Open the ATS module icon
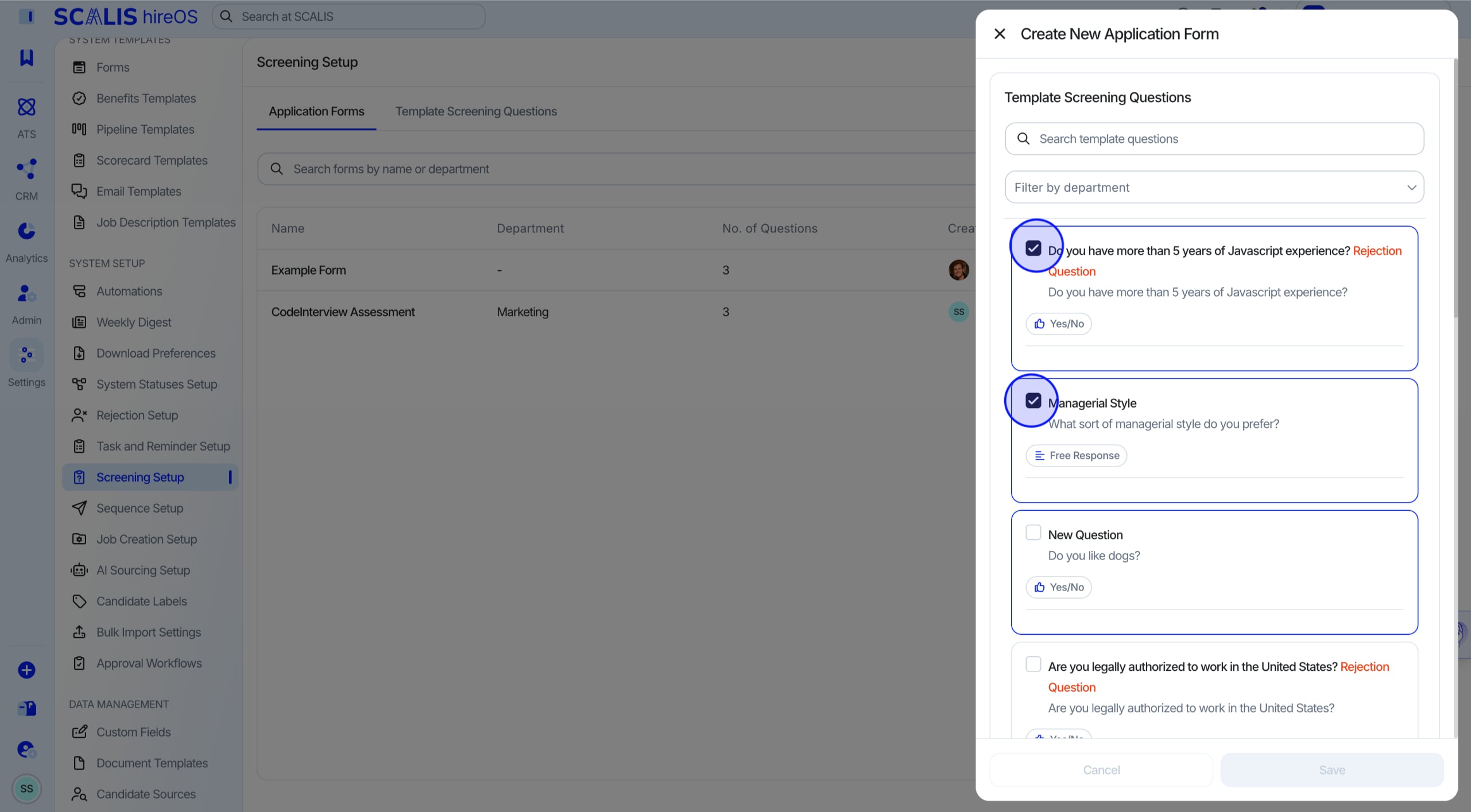 [26, 107]
